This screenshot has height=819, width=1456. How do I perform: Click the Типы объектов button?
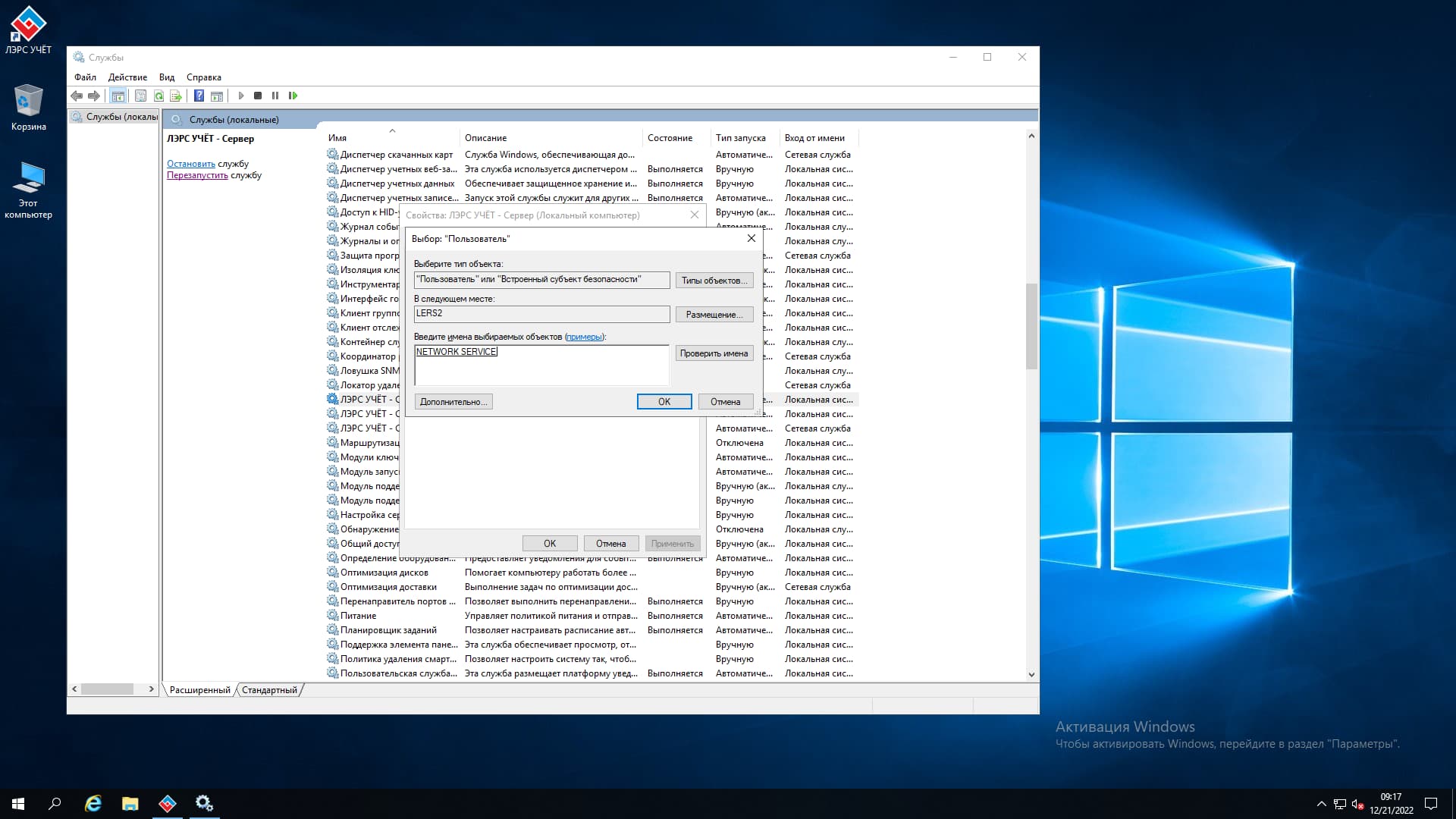[714, 281]
